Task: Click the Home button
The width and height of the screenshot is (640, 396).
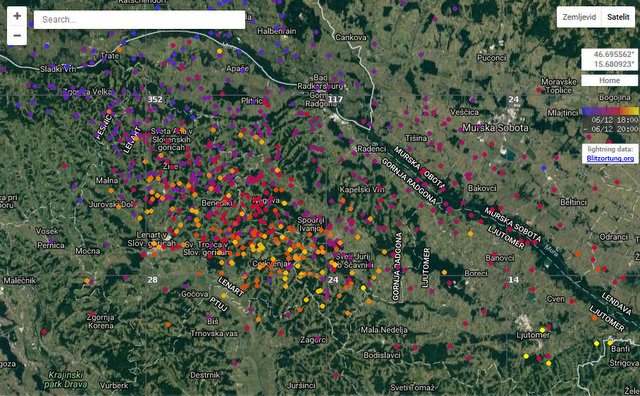Action: coord(609,80)
